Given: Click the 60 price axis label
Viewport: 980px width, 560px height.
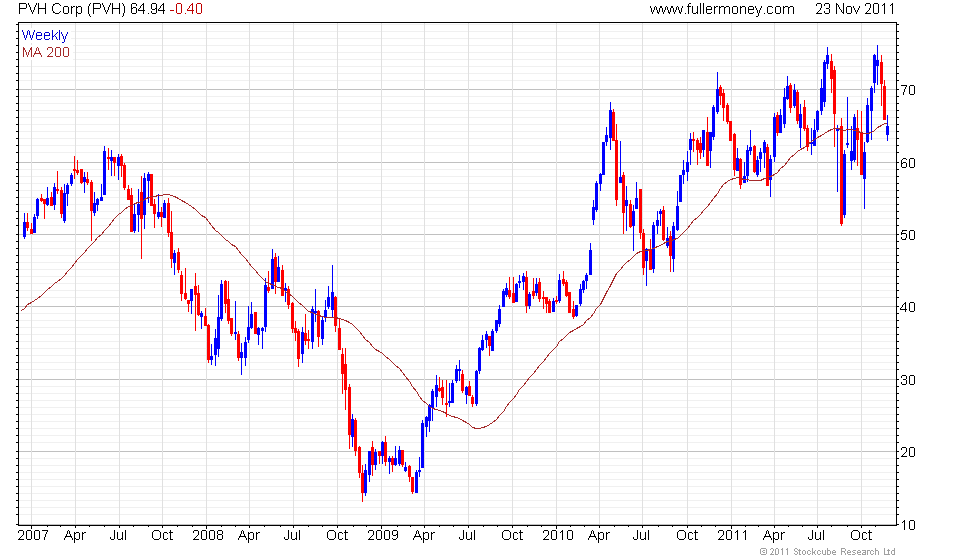Looking at the screenshot, I should (x=908, y=163).
